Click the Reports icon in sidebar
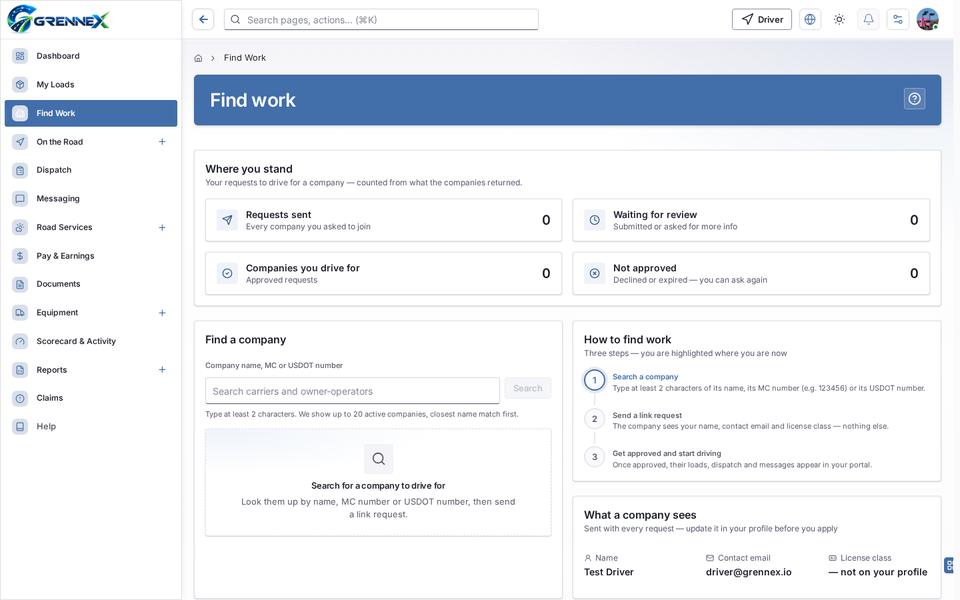This screenshot has width=960, height=600. click(x=20, y=370)
